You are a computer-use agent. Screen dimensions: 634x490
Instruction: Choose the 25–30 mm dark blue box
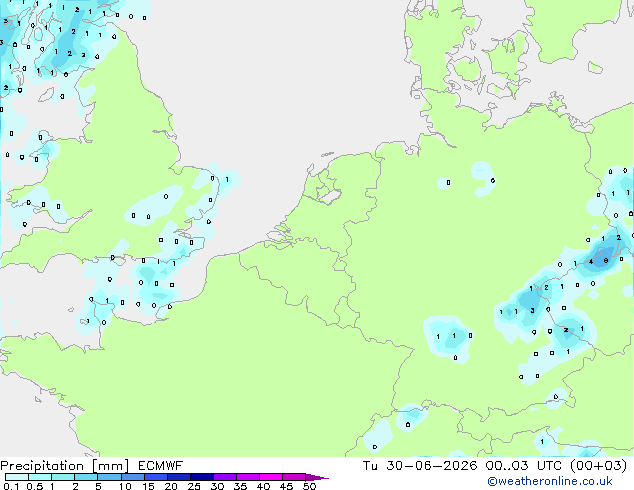[x=202, y=477]
